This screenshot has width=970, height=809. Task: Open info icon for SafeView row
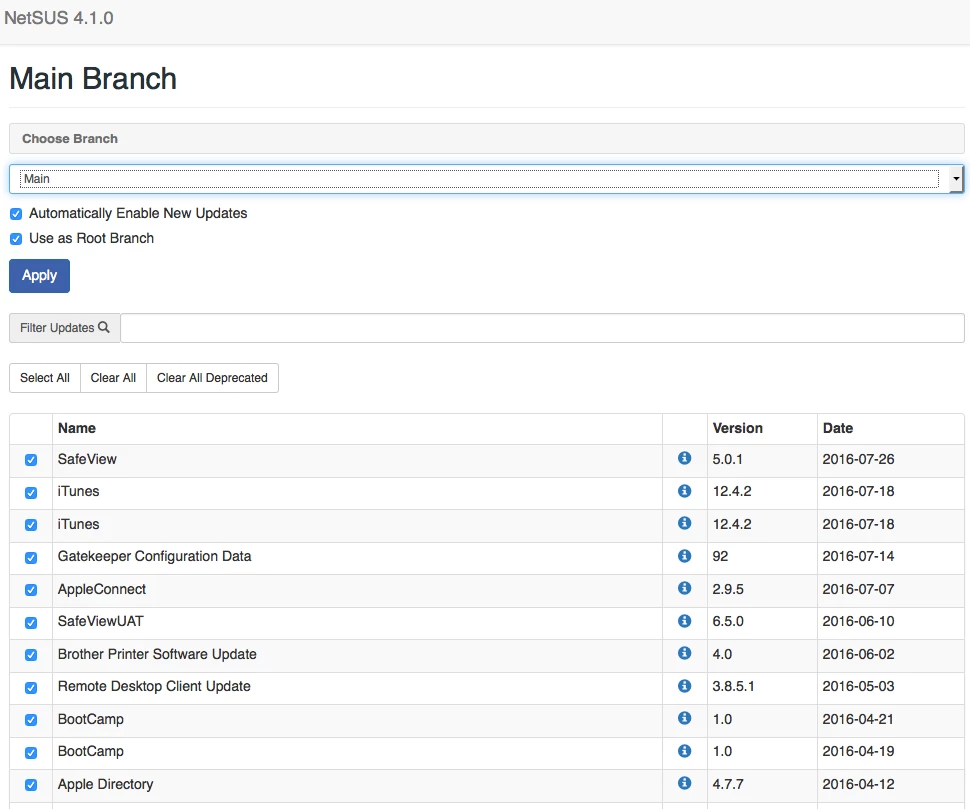pyautogui.click(x=684, y=458)
